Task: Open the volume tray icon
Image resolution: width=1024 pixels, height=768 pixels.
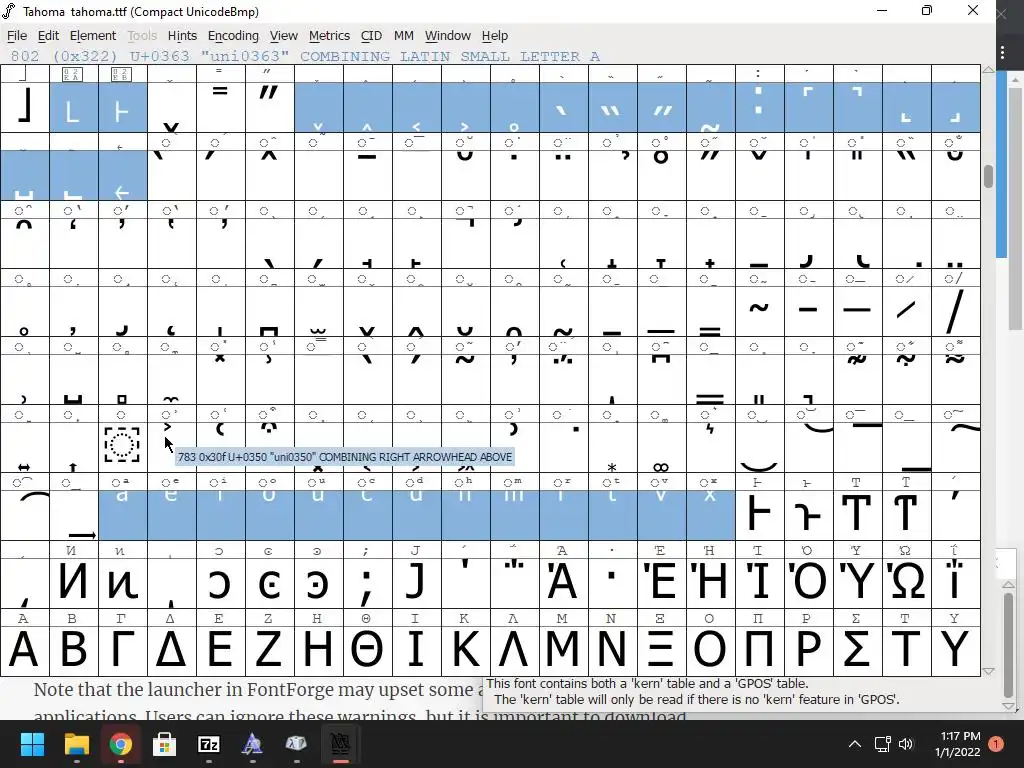Action: 906,744
